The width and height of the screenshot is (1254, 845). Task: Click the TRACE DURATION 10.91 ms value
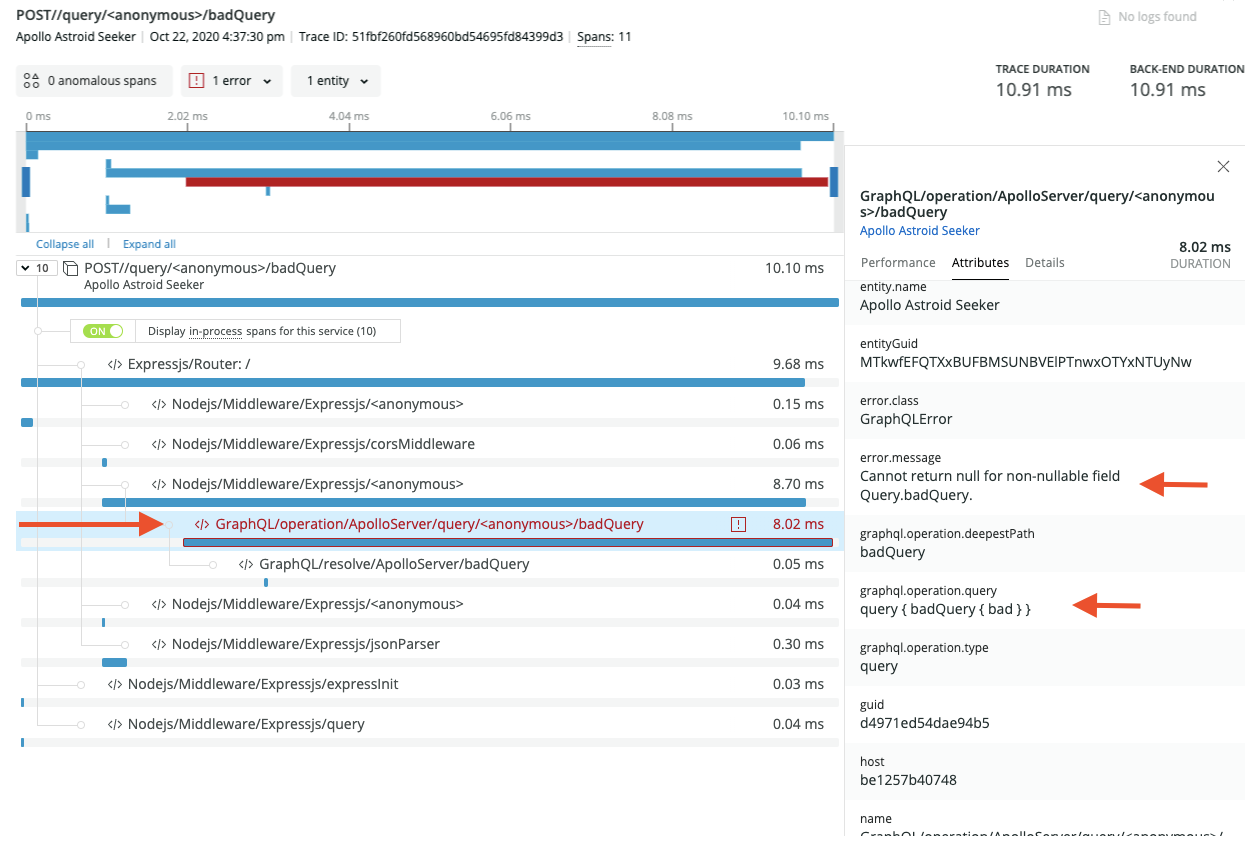(x=1034, y=90)
